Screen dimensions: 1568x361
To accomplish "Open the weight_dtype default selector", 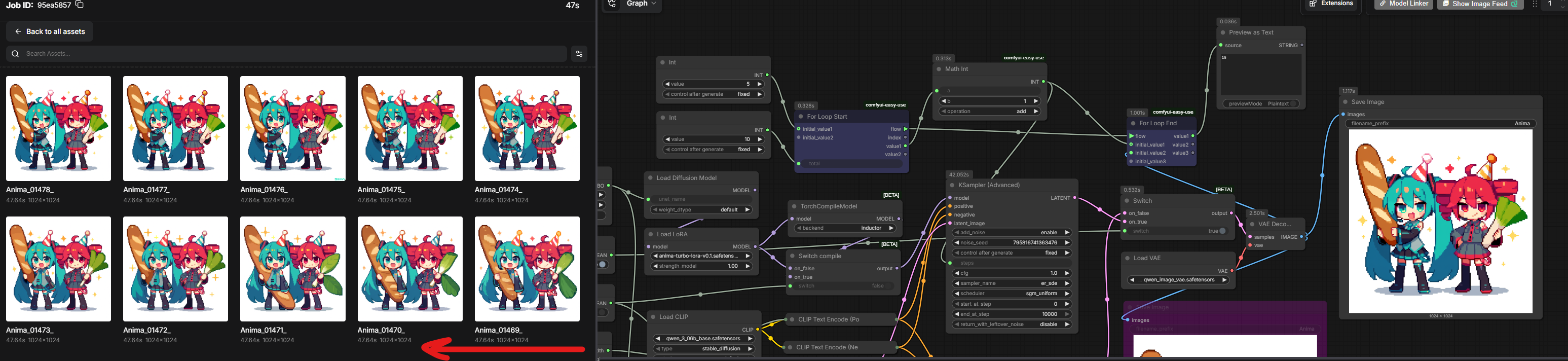I will pyautogui.click(x=701, y=209).
